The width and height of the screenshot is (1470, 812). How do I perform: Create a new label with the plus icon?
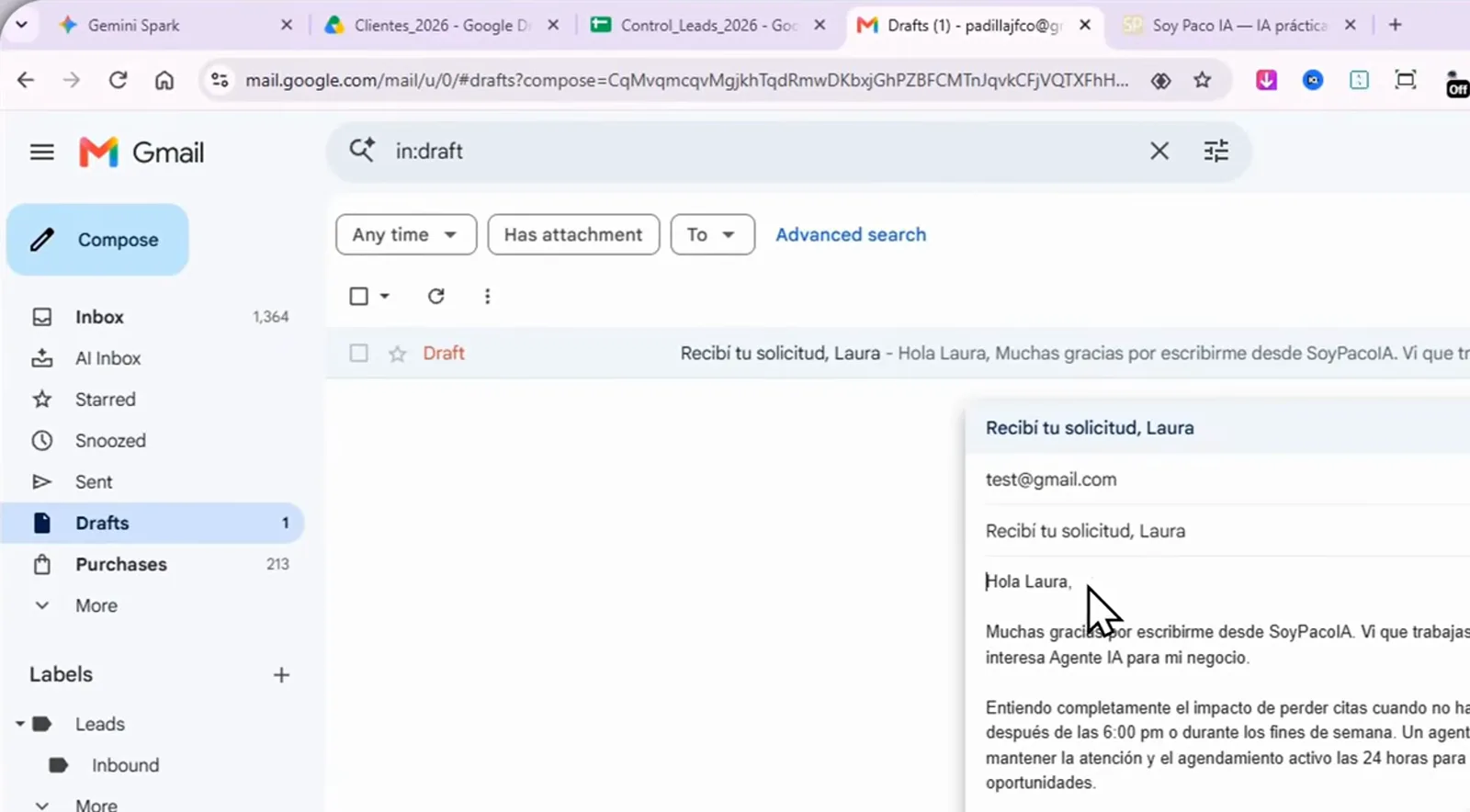[281, 675]
